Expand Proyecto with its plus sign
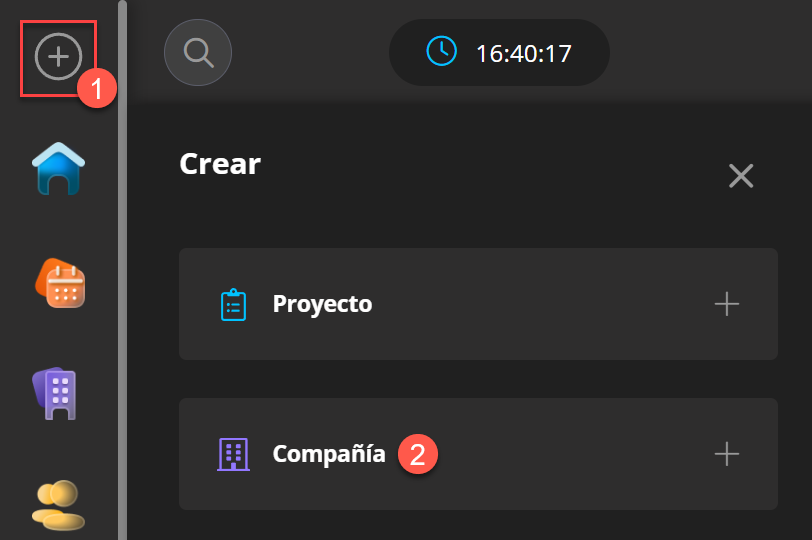The image size is (812, 540). [x=727, y=304]
